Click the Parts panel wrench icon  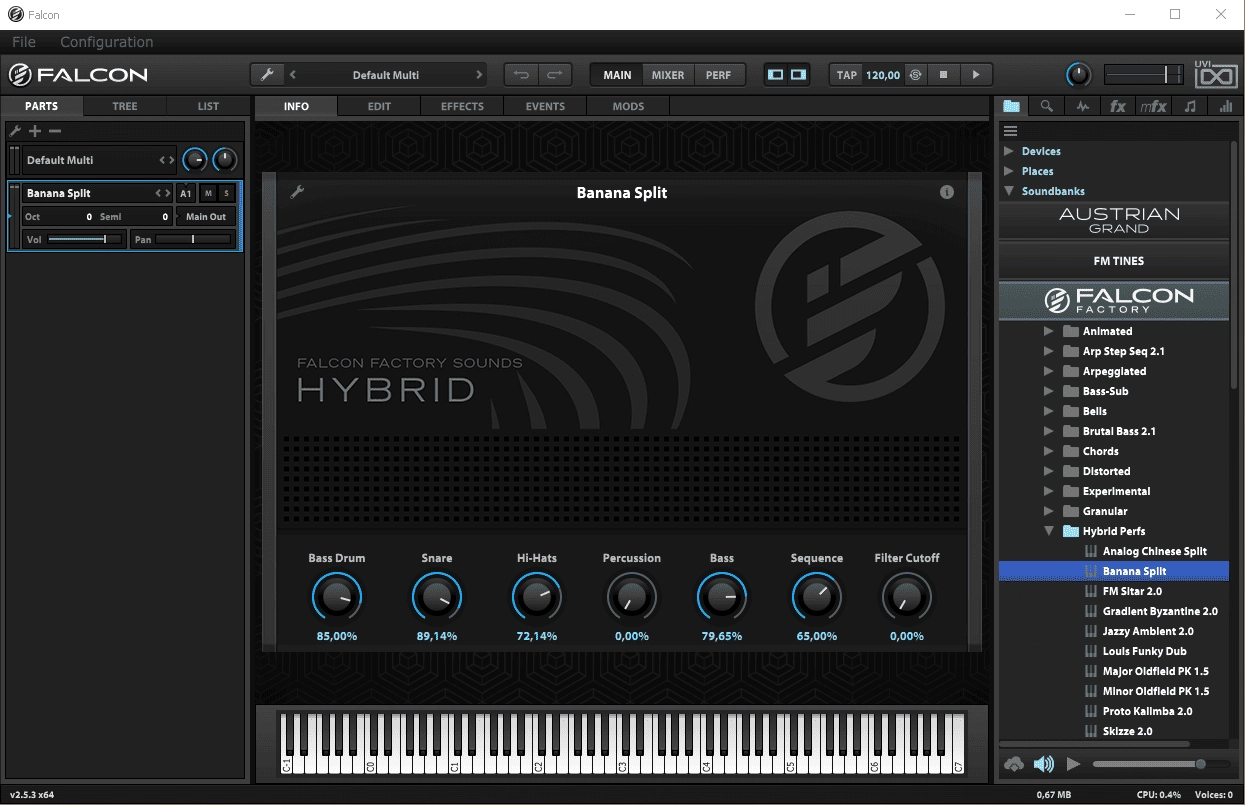pyautogui.click(x=15, y=131)
